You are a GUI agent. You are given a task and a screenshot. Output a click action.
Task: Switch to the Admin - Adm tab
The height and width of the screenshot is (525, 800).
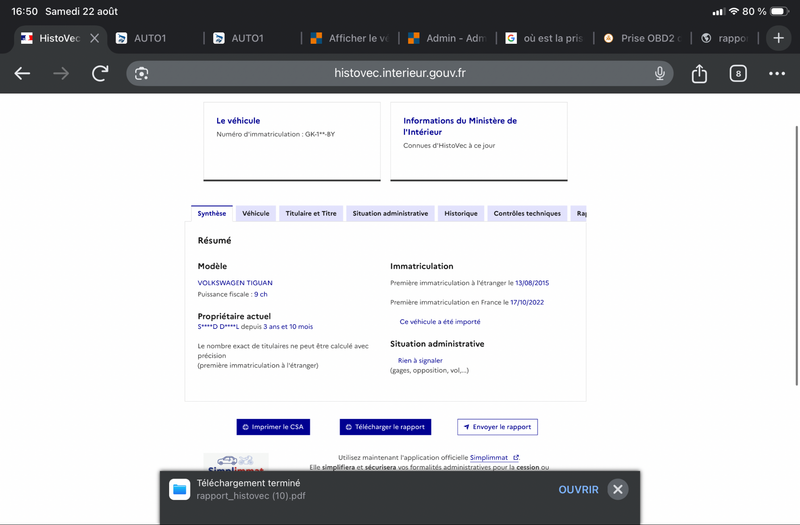point(447,38)
